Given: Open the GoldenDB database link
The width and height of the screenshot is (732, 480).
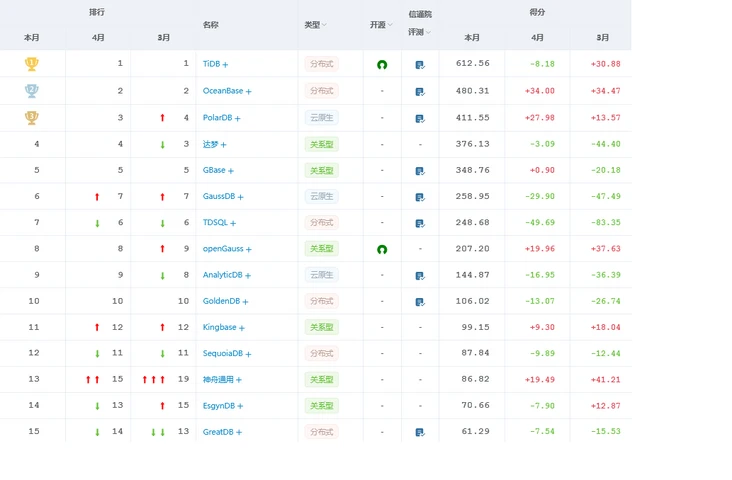Looking at the screenshot, I should pyautogui.click(x=221, y=301).
